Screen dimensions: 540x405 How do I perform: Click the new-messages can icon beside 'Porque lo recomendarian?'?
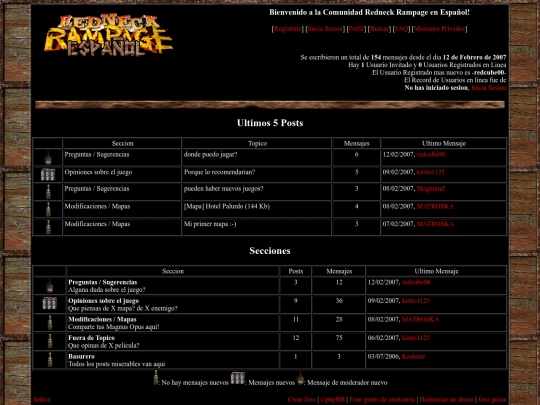48,175
